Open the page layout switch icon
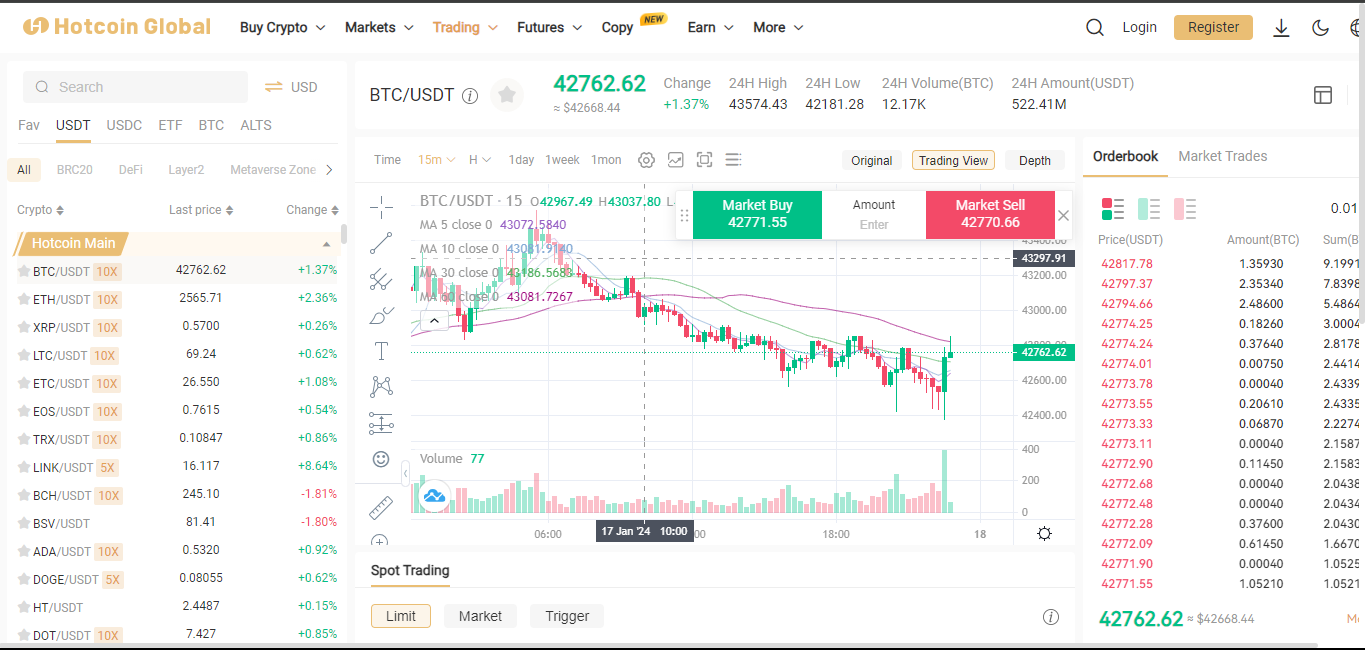The height and width of the screenshot is (650, 1365). click(x=1323, y=95)
